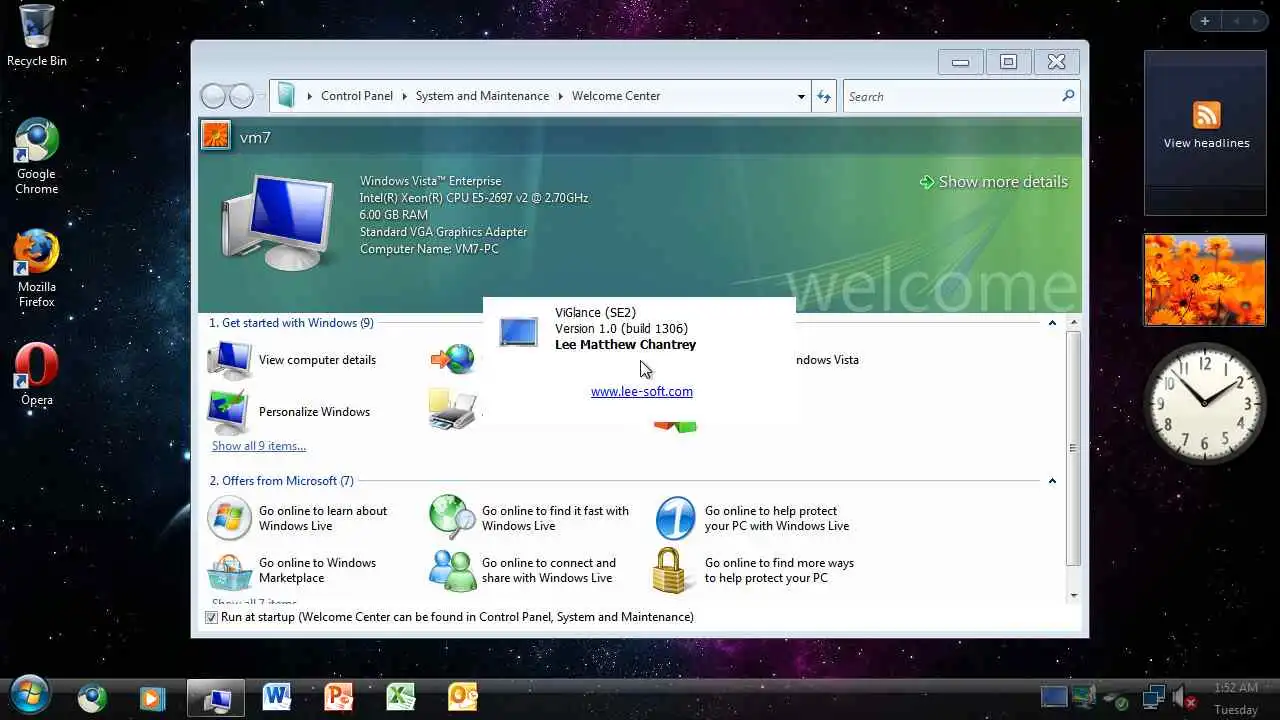Image resolution: width=1280 pixels, height=720 pixels.
Task: Click Control Panel in the breadcrumb
Action: point(357,96)
